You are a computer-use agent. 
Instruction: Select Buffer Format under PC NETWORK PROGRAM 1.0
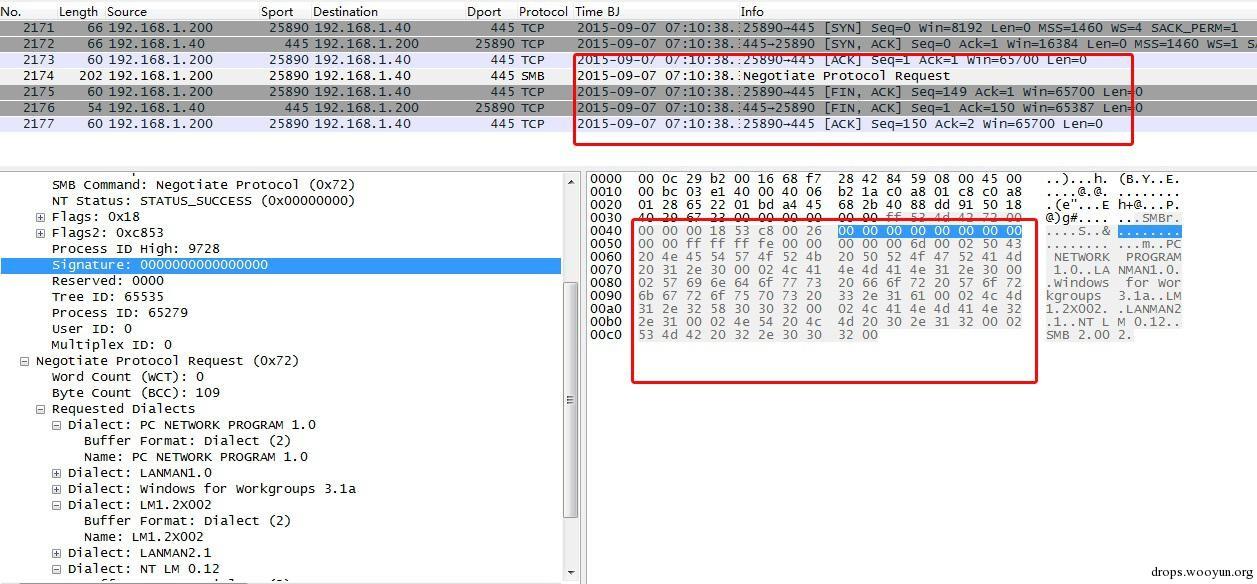(x=187, y=441)
